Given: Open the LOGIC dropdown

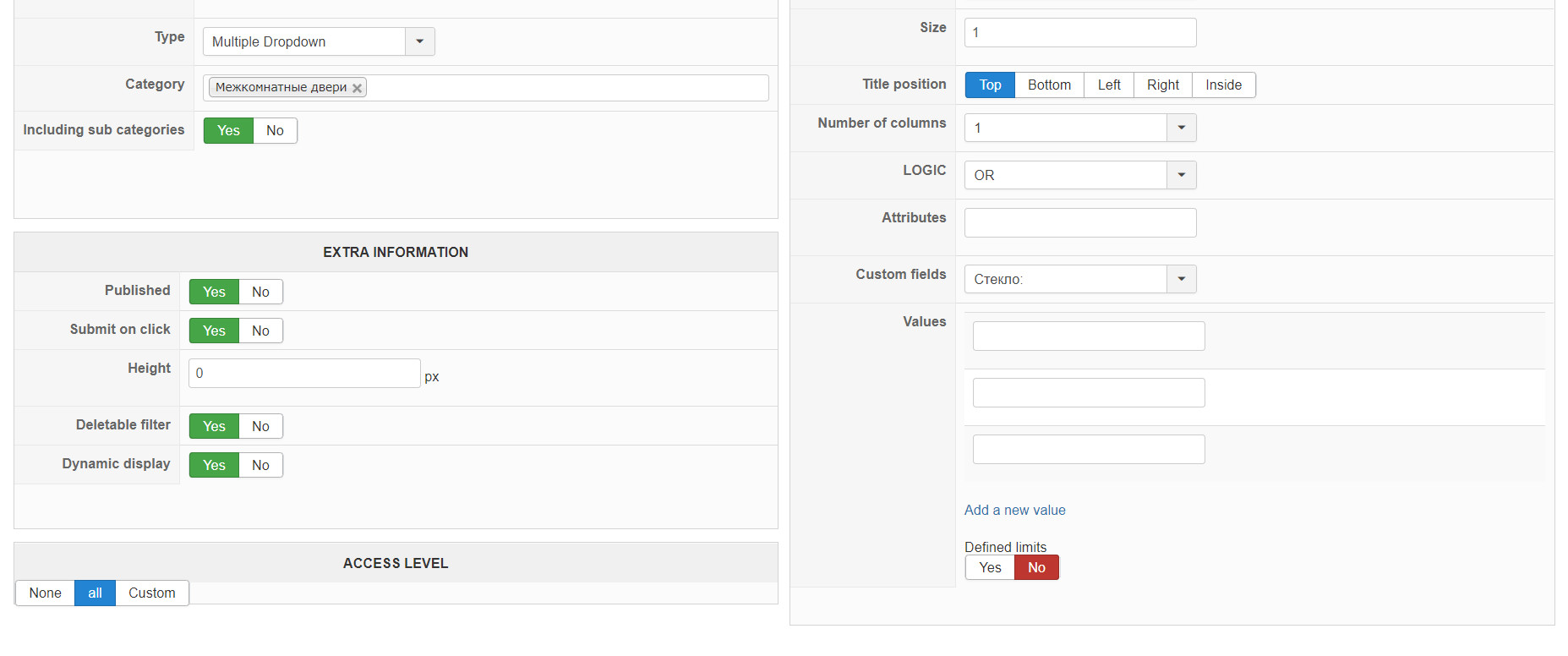Looking at the screenshot, I should point(1181,175).
